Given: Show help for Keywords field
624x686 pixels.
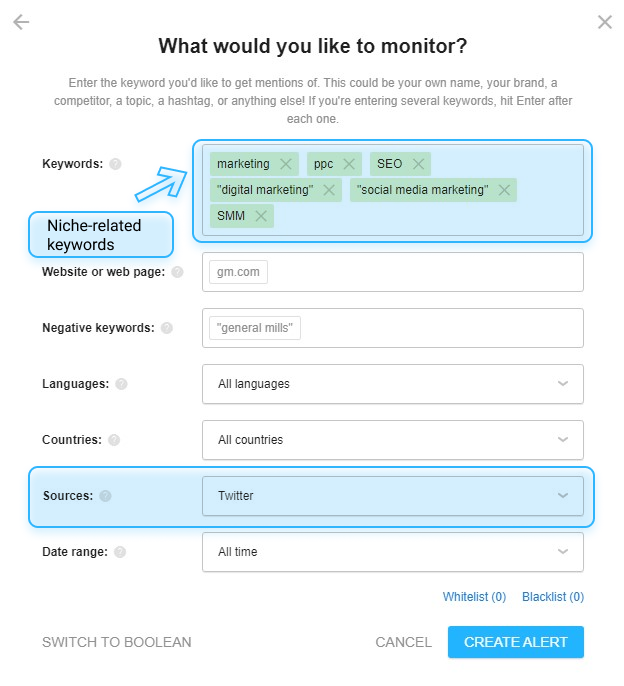Looking at the screenshot, I should tap(115, 164).
